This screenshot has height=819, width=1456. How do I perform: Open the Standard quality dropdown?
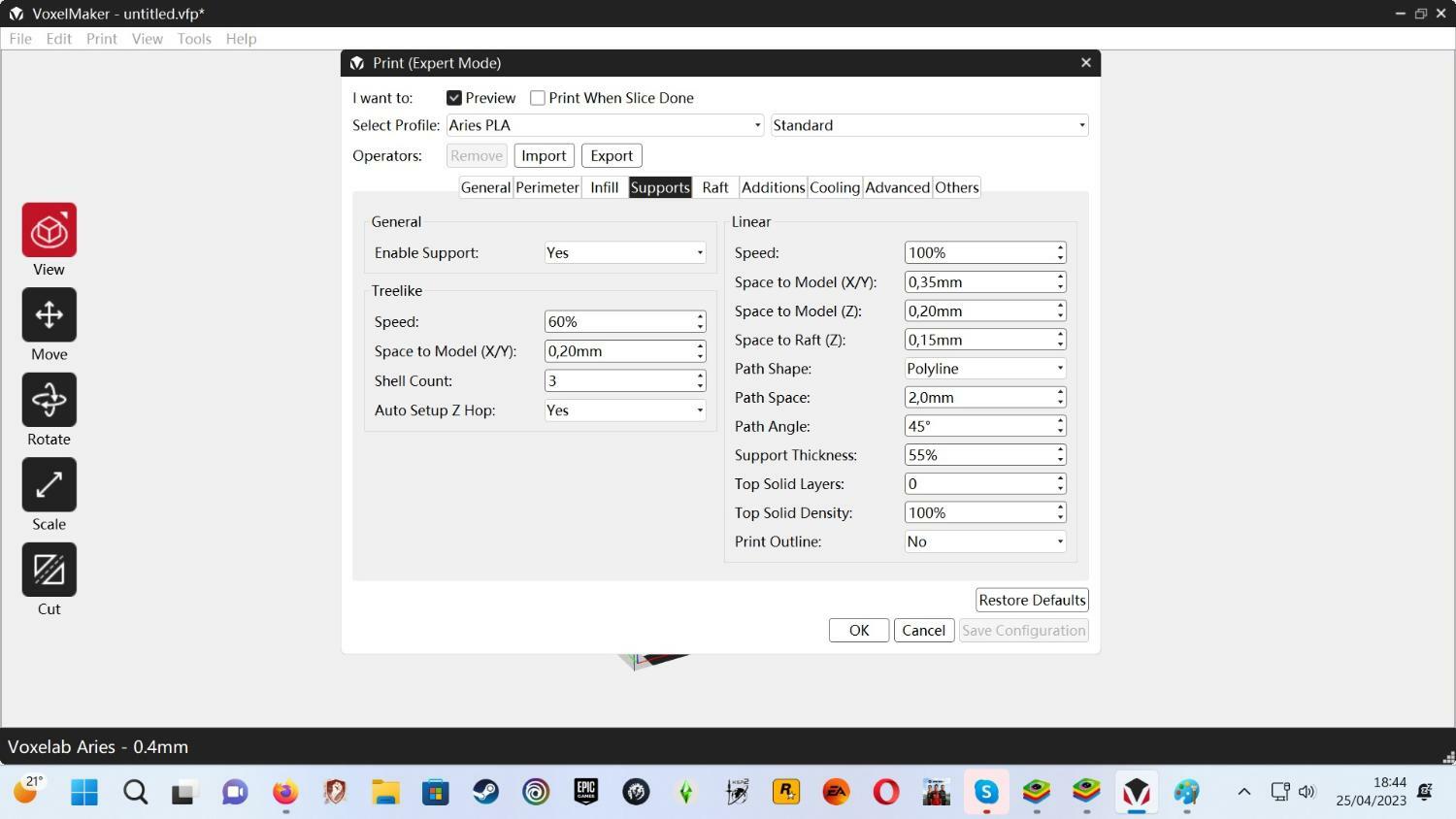930,125
